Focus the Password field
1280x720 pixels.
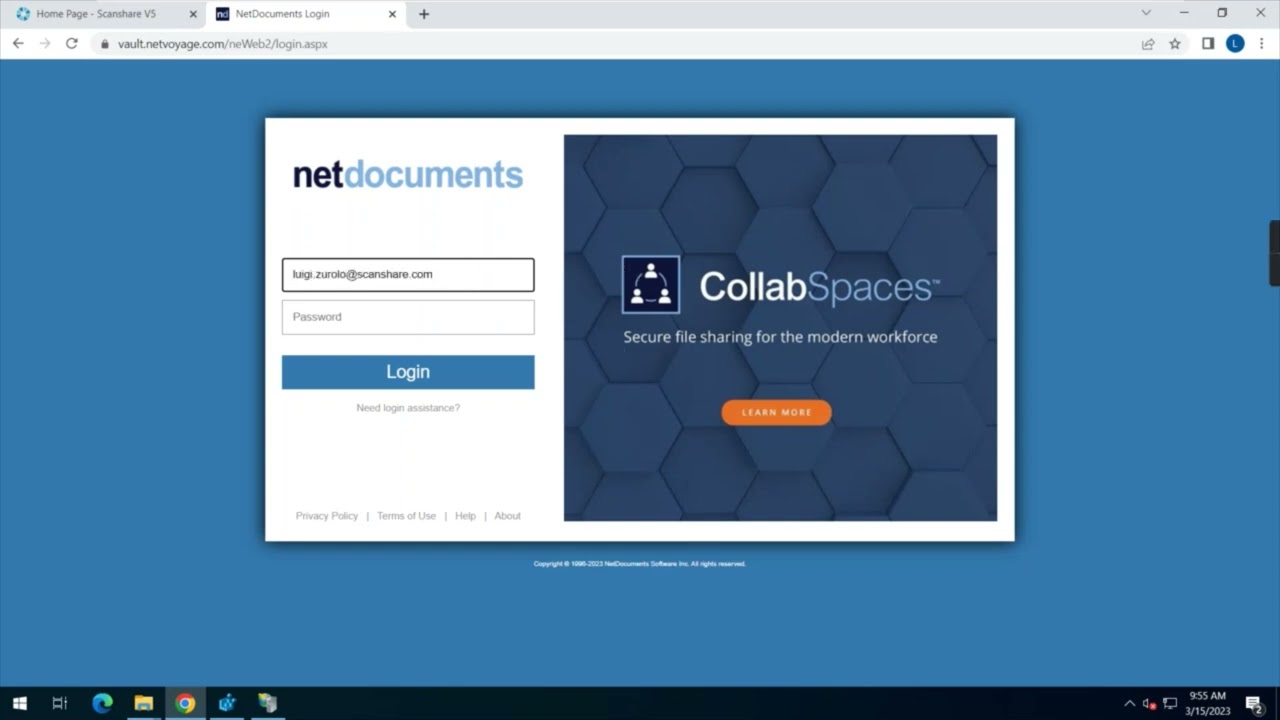(408, 317)
